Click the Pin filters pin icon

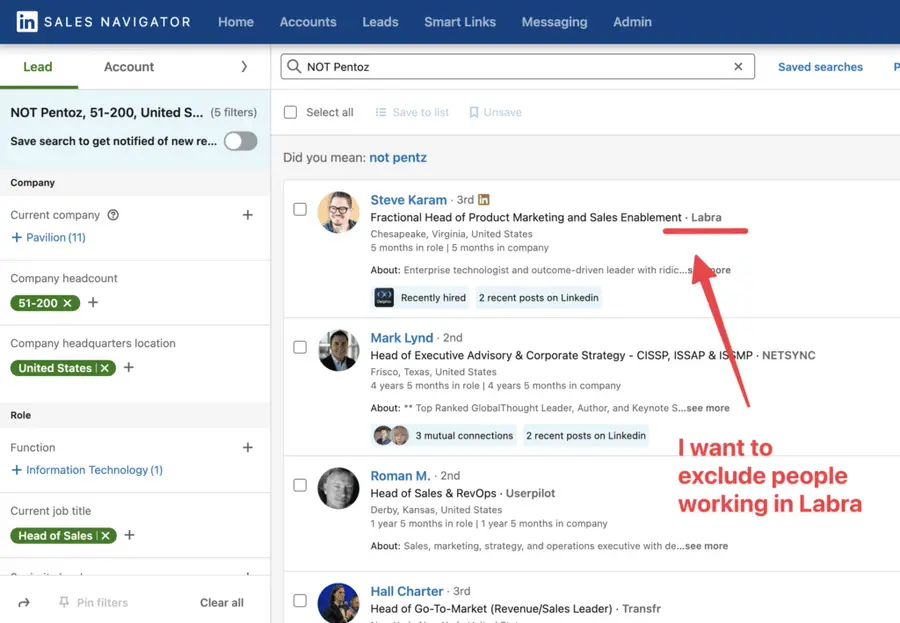pyautogui.click(x=63, y=602)
